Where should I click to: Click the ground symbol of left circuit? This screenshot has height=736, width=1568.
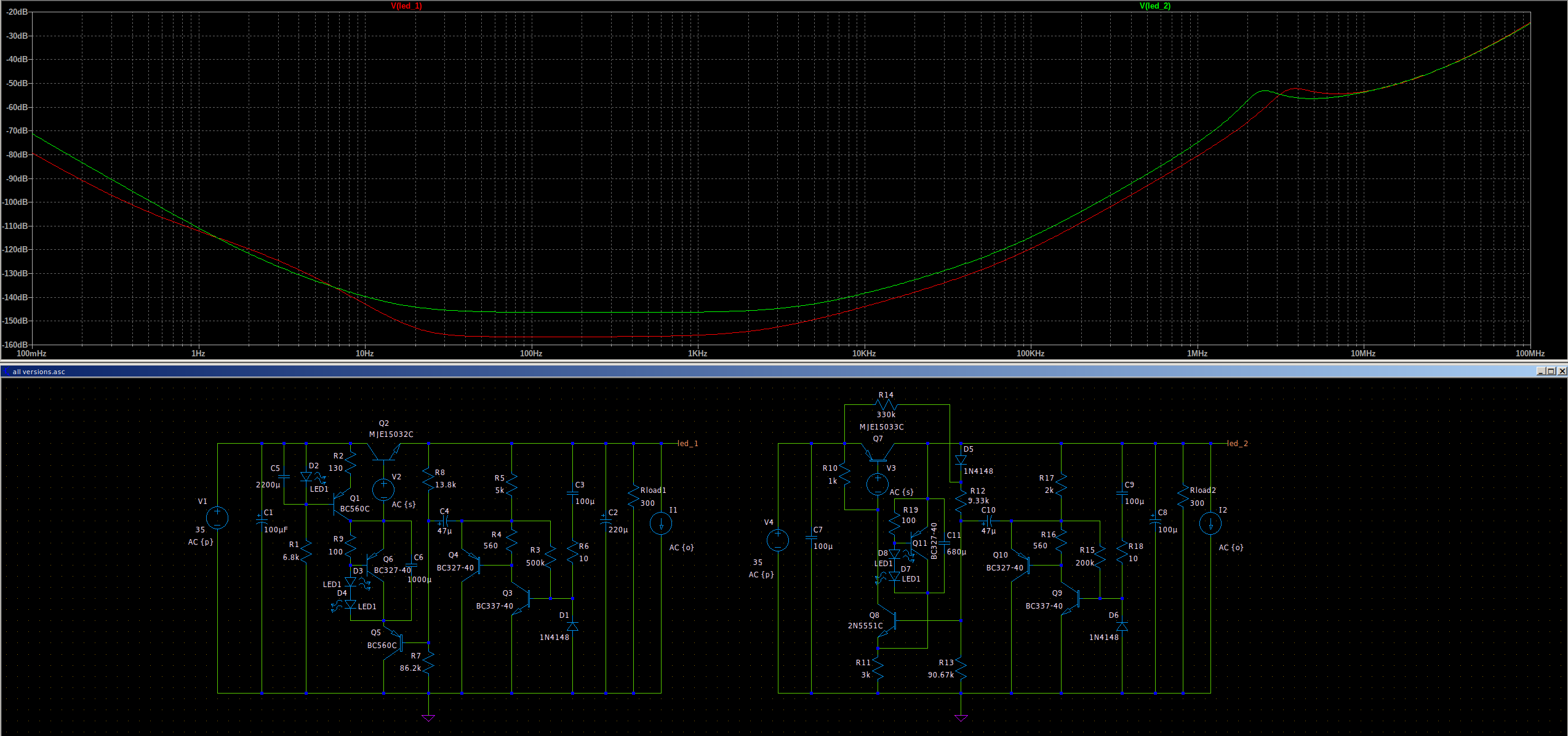tap(429, 718)
